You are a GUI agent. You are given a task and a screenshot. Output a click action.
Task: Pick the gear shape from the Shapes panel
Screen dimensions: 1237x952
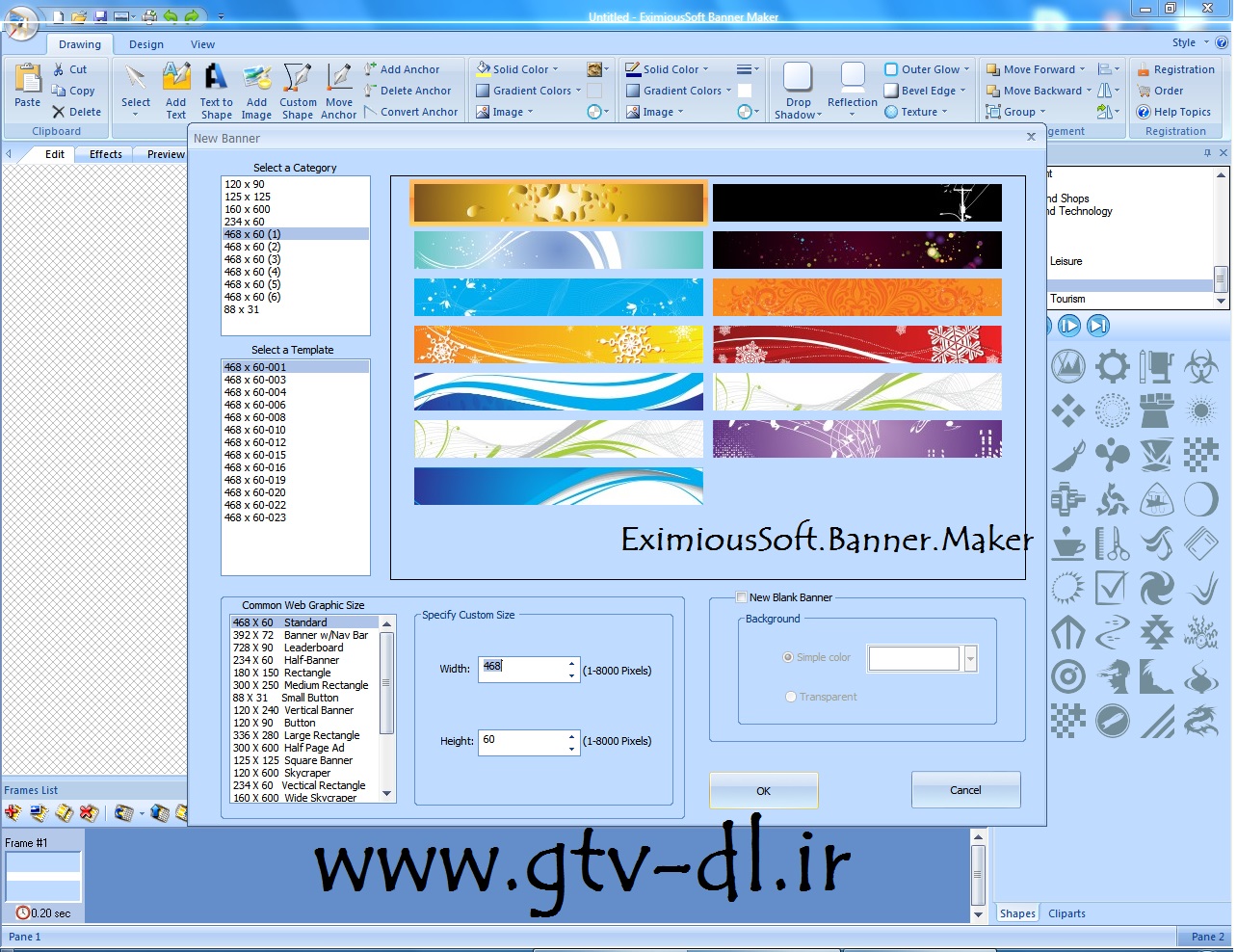tap(1113, 366)
